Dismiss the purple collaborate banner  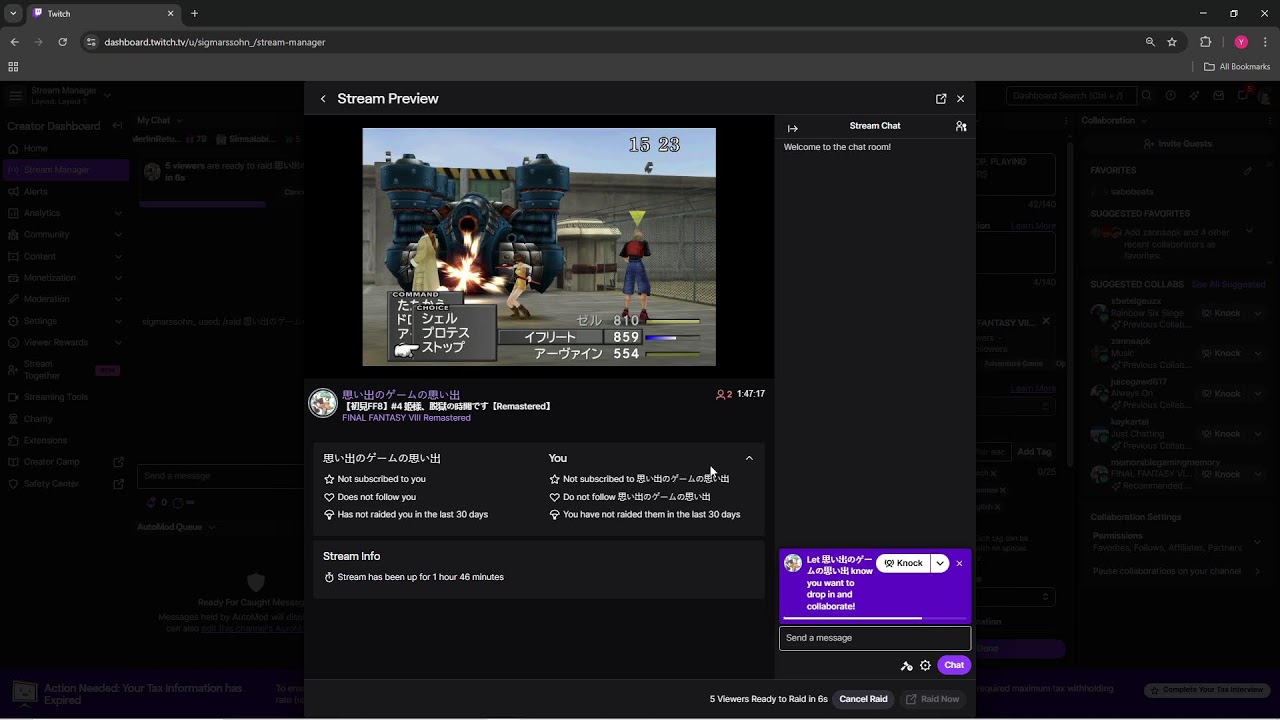(960, 564)
